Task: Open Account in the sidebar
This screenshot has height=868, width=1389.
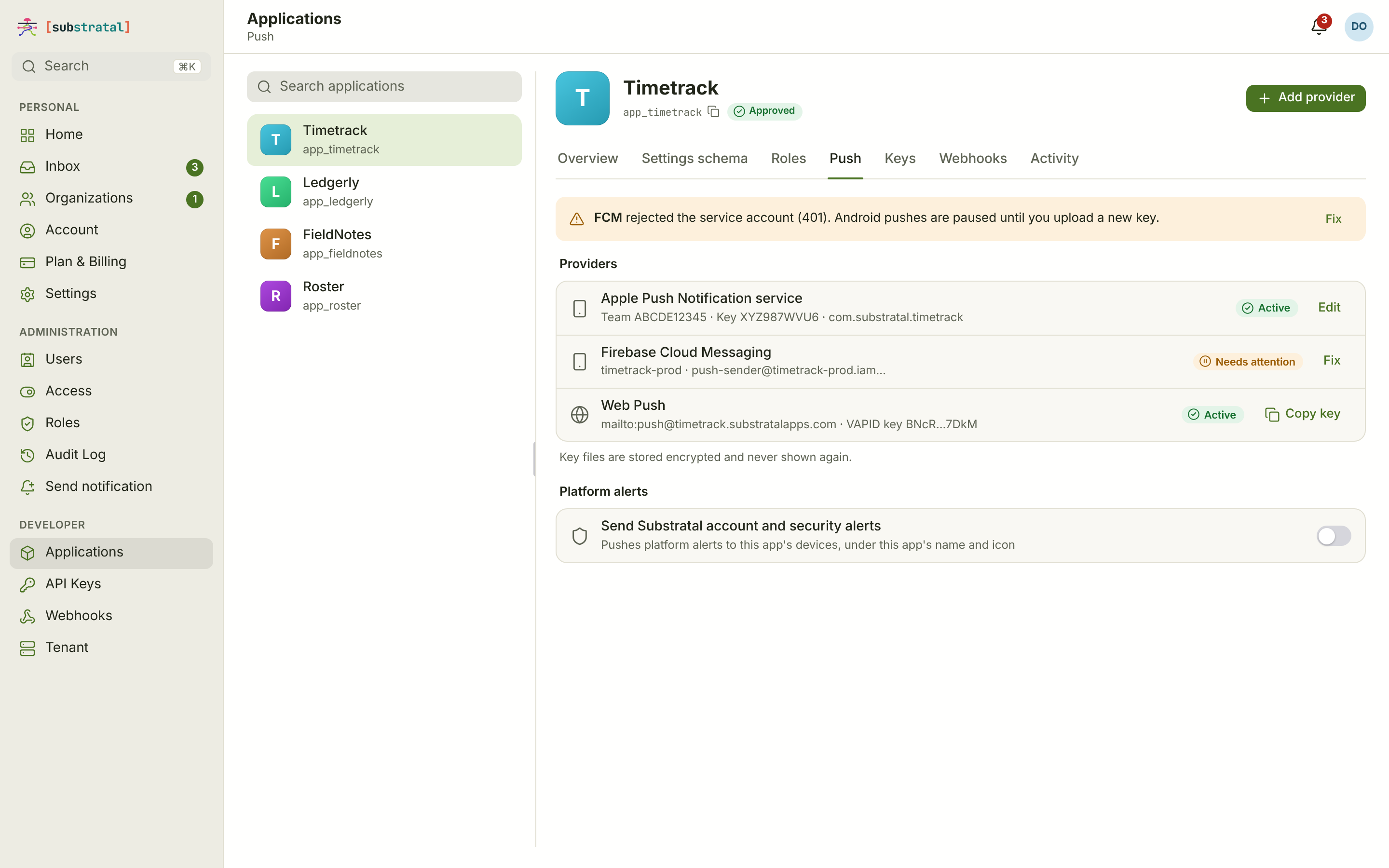Action: 111,230
